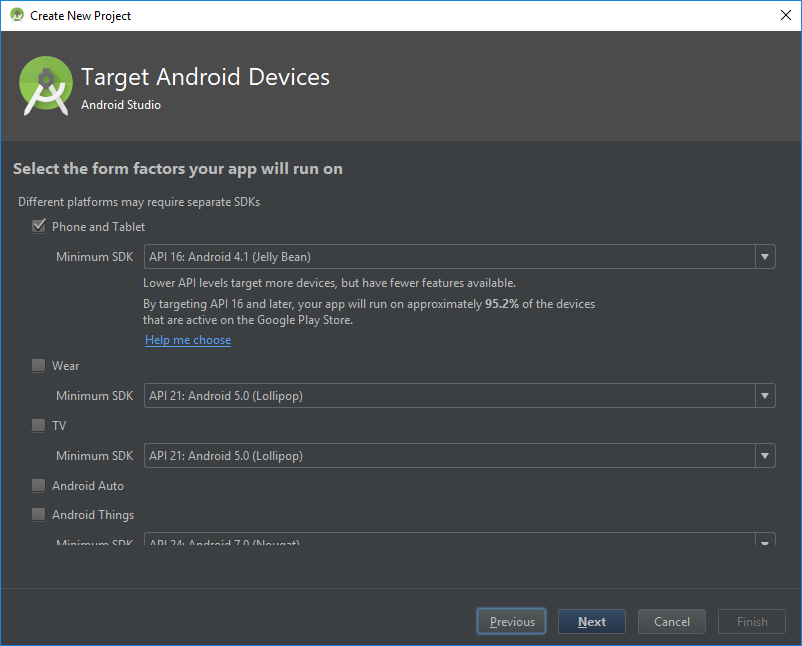Click the Android Studio logo in header

coord(46,86)
